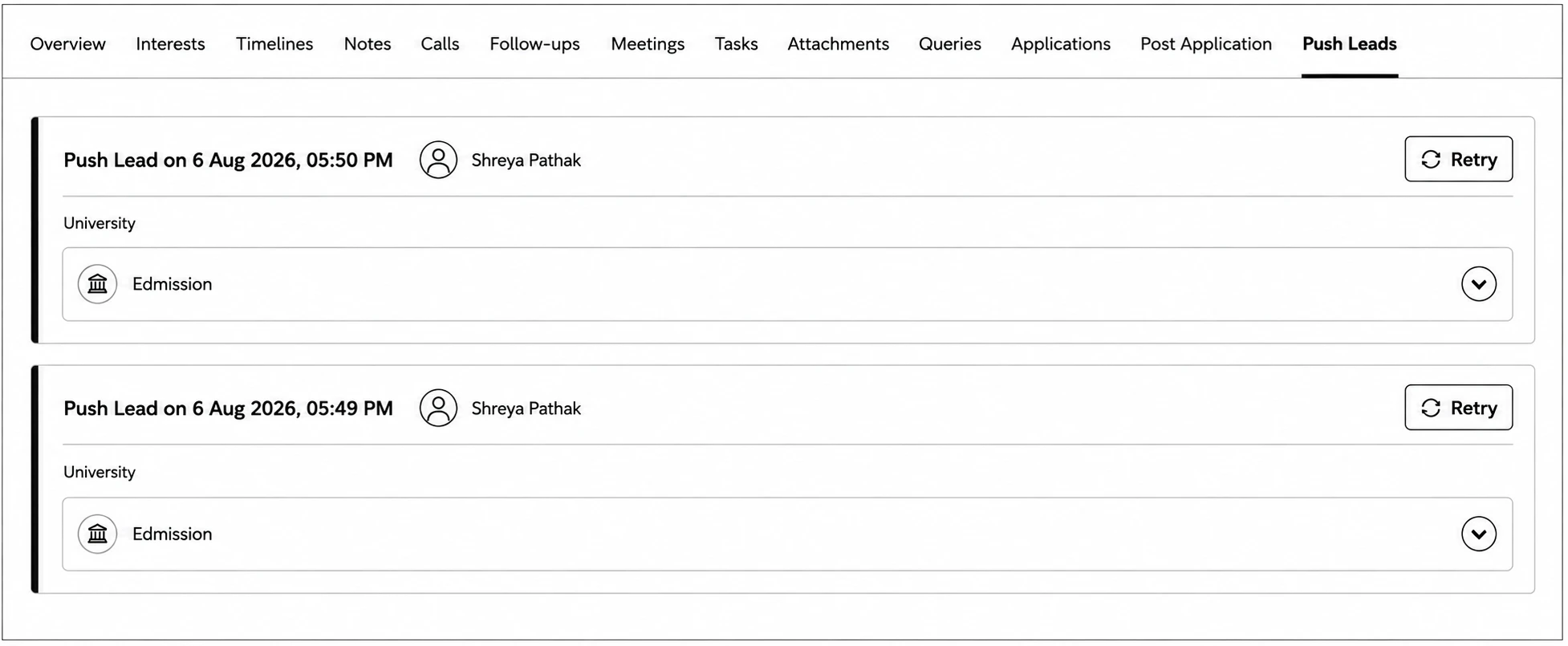The image size is (1568, 646).
Task: Expand first Edmission row with chevron
Action: coord(1478,284)
